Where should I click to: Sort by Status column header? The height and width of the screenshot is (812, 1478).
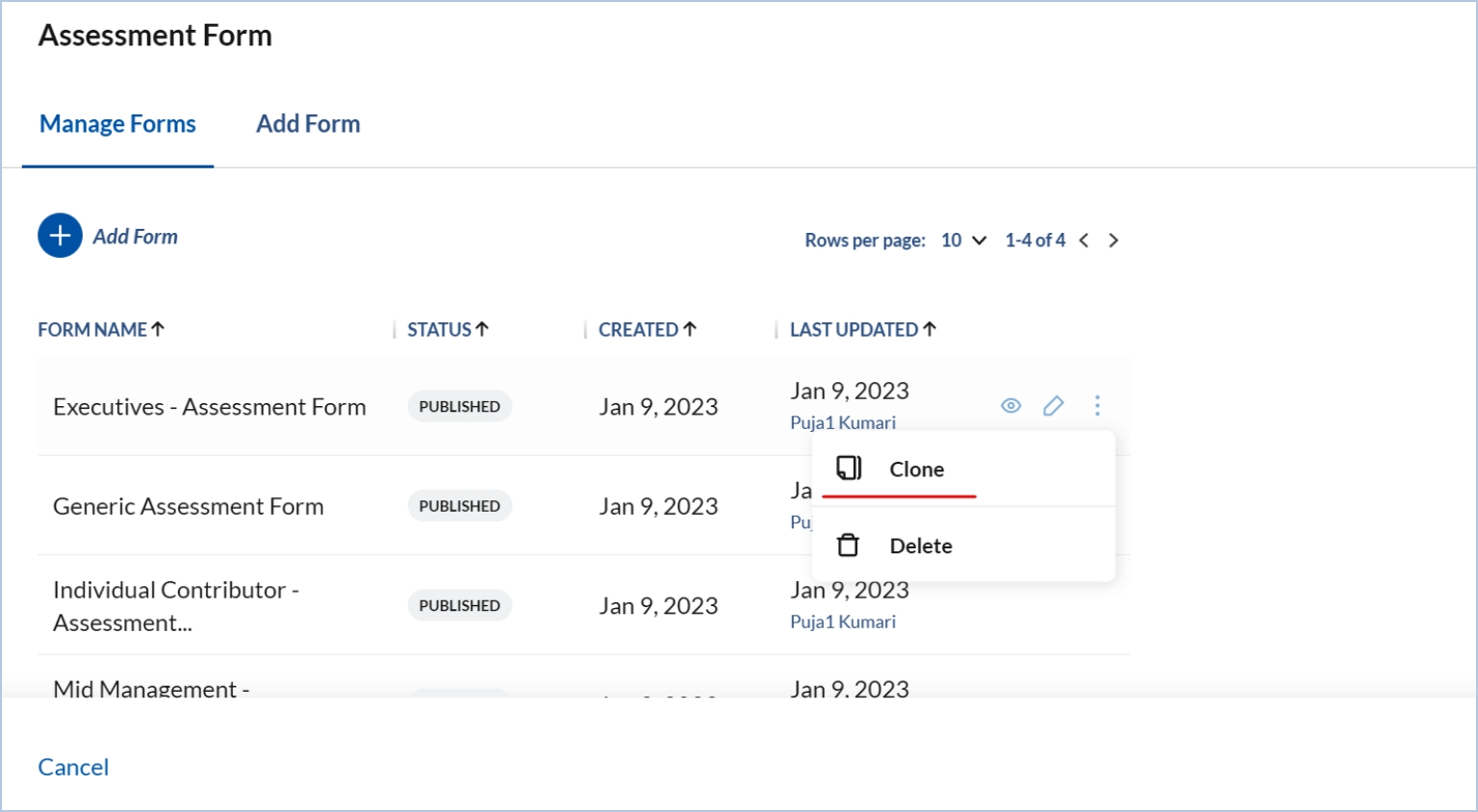click(447, 330)
